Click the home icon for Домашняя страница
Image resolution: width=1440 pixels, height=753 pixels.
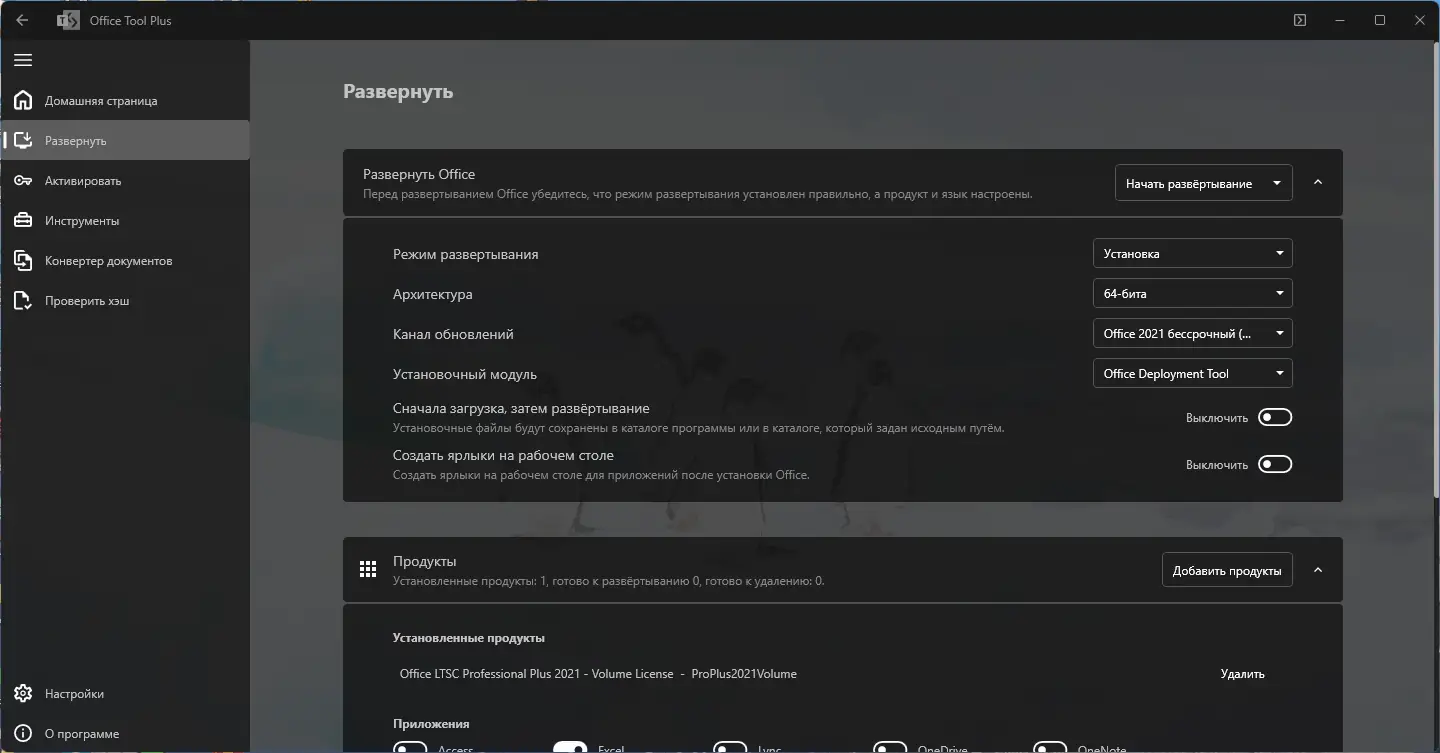coord(23,100)
